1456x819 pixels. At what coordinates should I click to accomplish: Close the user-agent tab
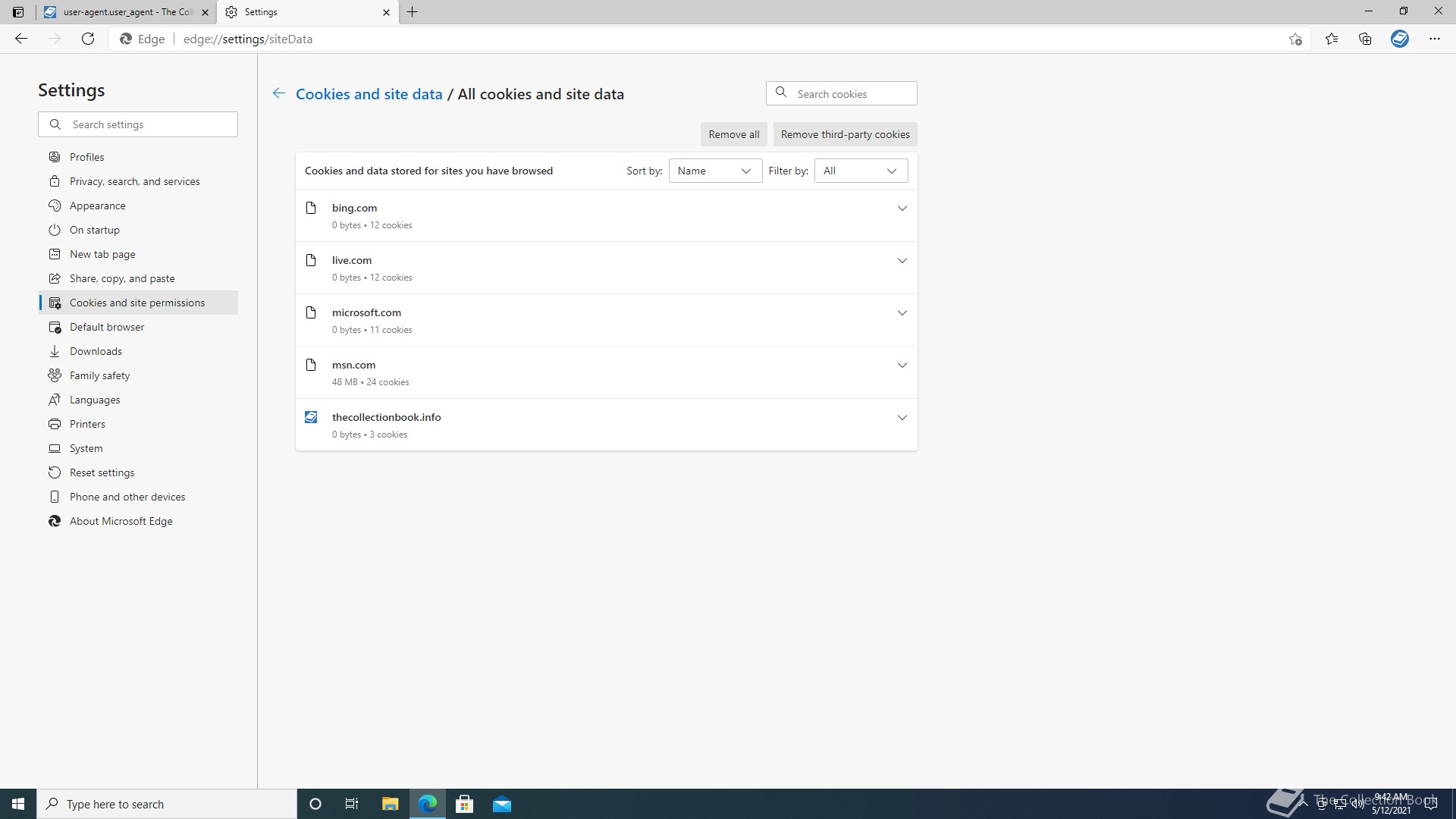coord(205,12)
